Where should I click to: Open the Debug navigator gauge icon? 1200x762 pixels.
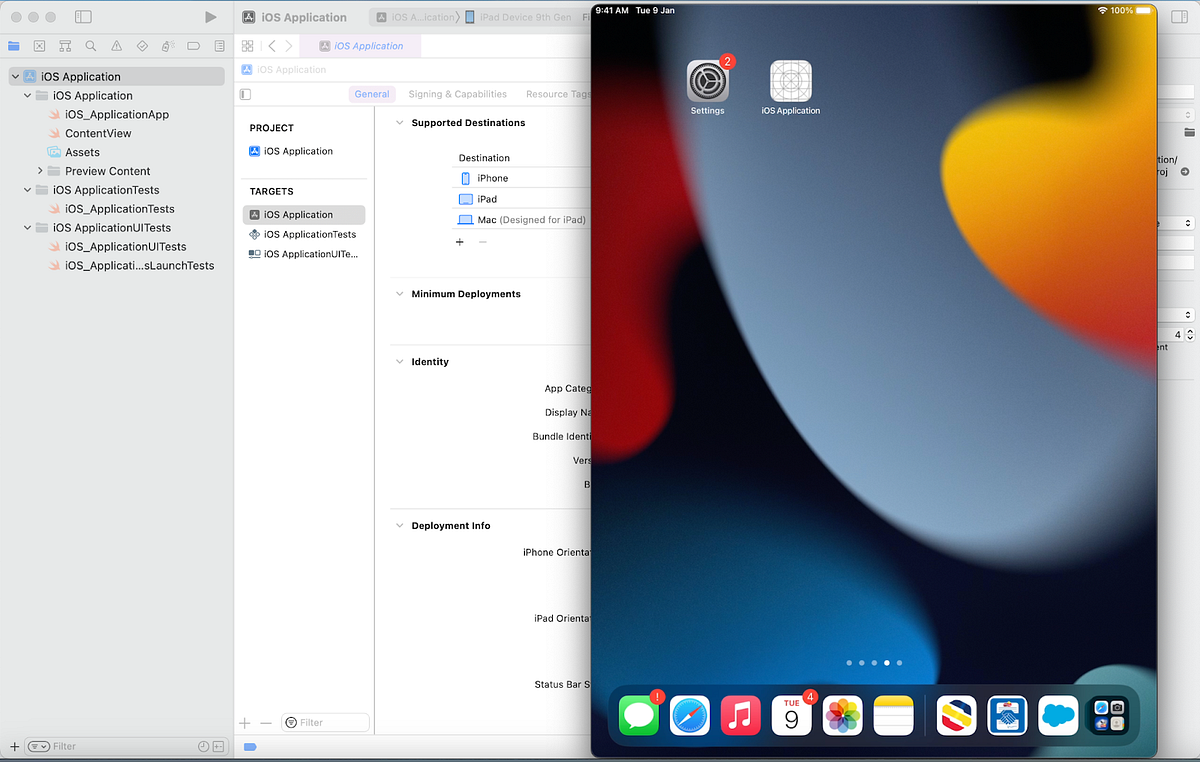[x=167, y=46]
